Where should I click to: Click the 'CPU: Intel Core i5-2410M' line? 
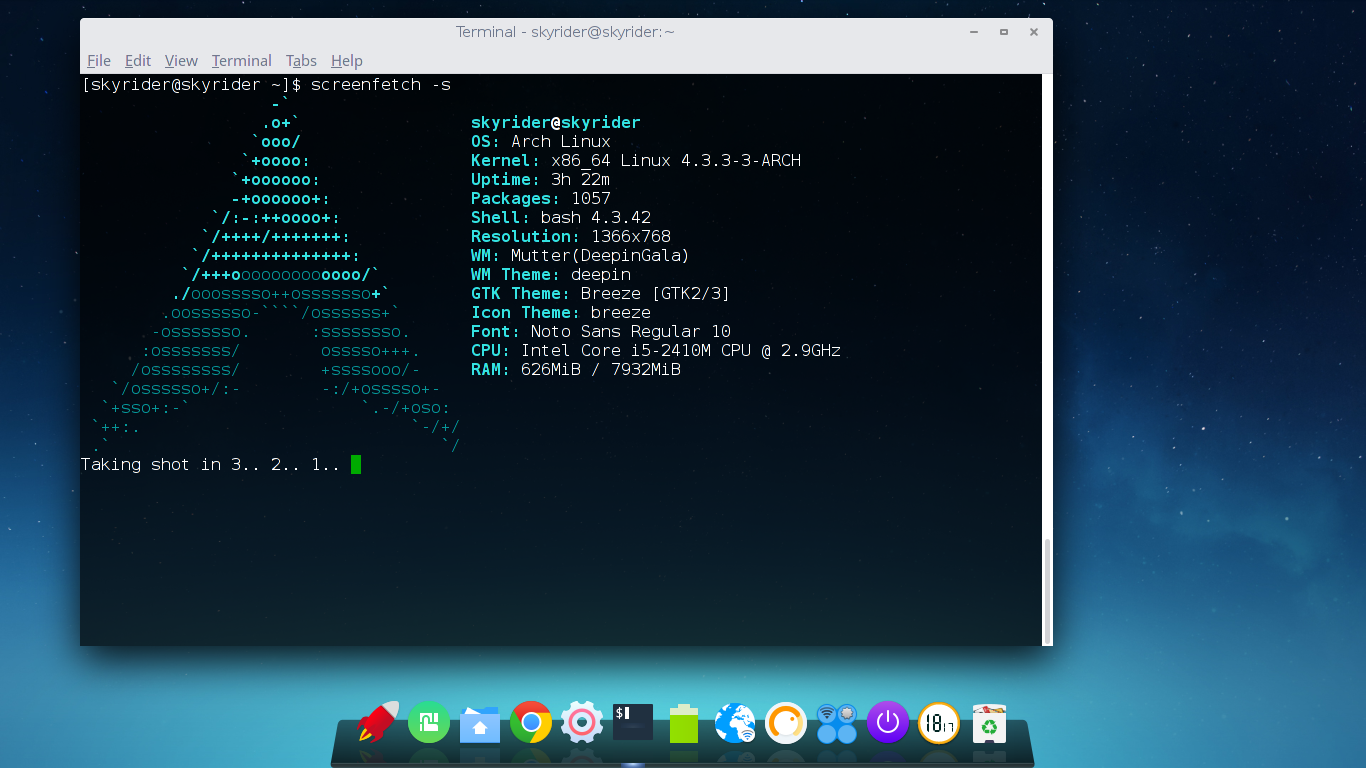coord(656,351)
